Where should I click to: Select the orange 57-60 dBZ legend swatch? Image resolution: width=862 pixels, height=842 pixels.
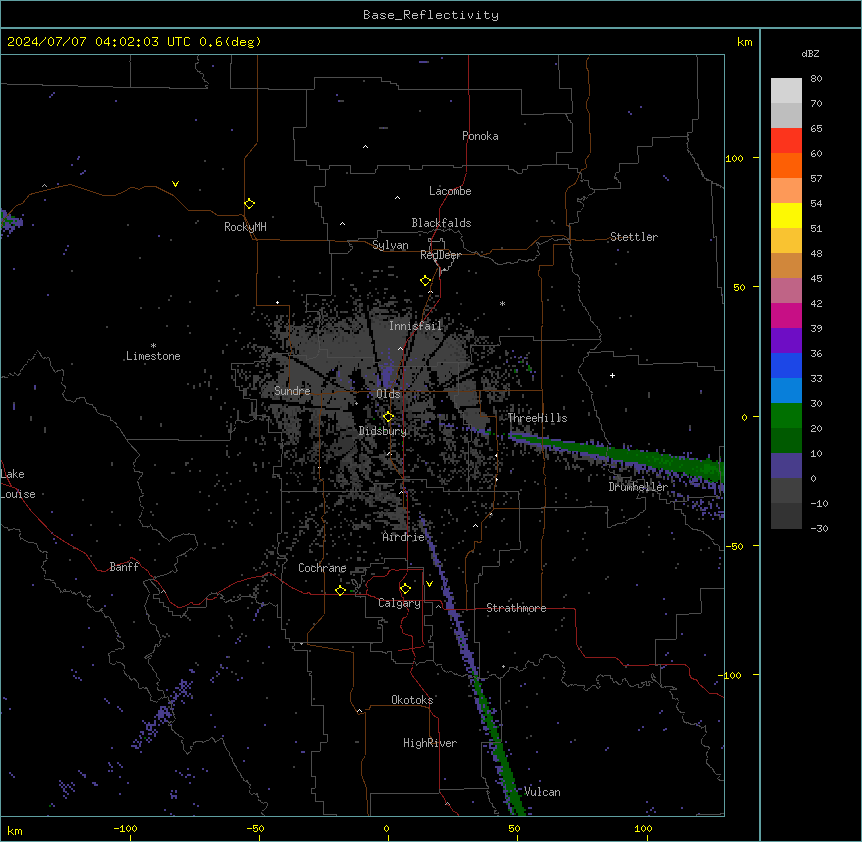786,165
